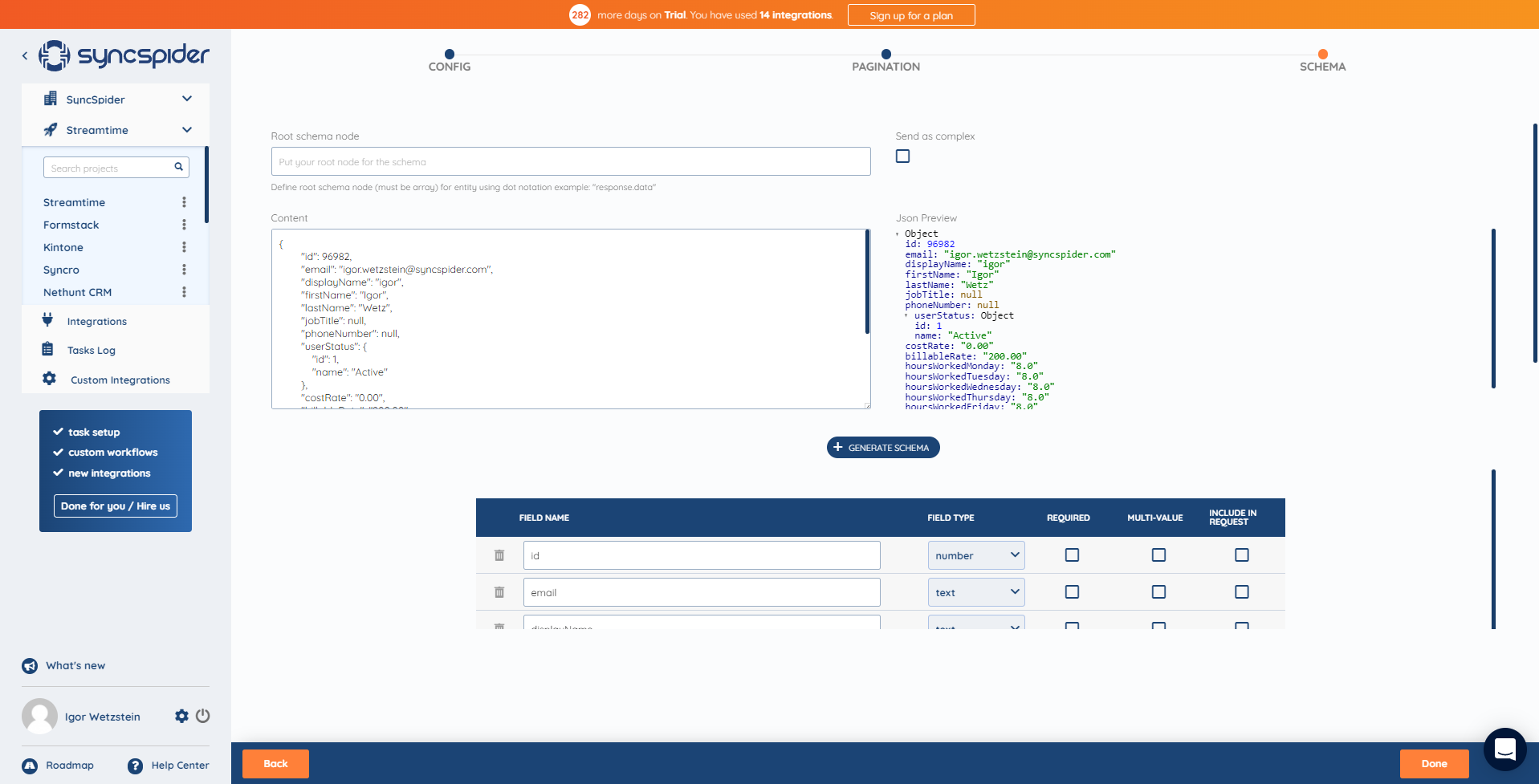
Task: Go to CONFIG step
Action: 450,61
